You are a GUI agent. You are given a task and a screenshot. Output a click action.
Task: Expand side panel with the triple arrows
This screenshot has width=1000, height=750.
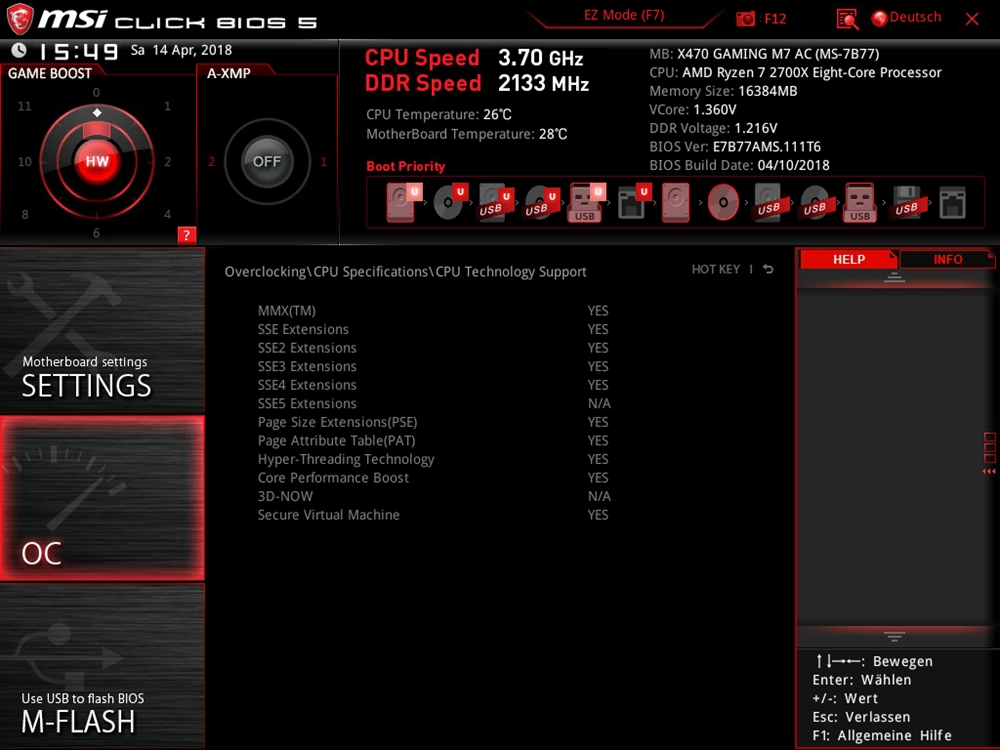[989, 471]
